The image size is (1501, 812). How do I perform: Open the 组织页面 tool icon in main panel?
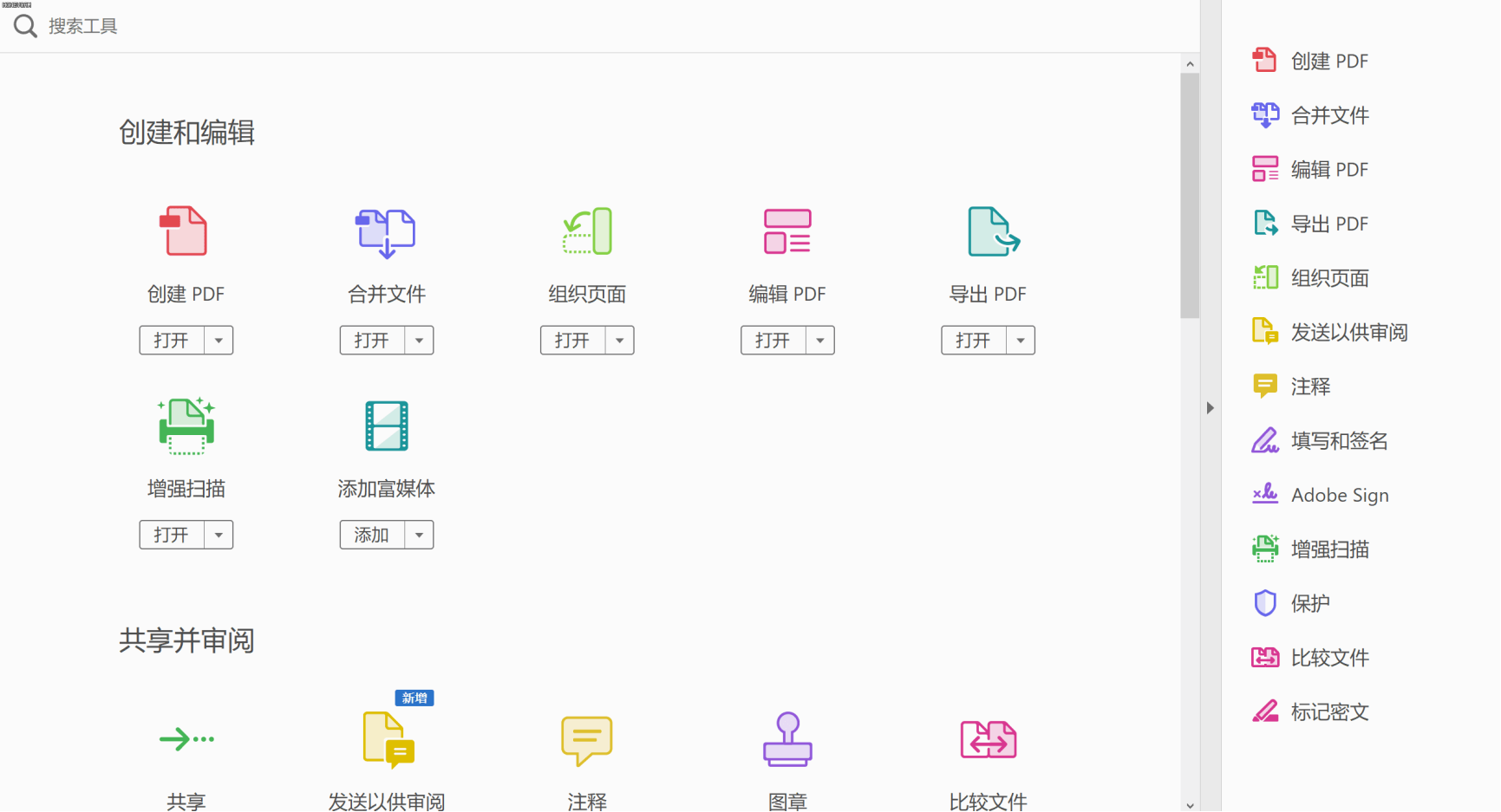(587, 231)
